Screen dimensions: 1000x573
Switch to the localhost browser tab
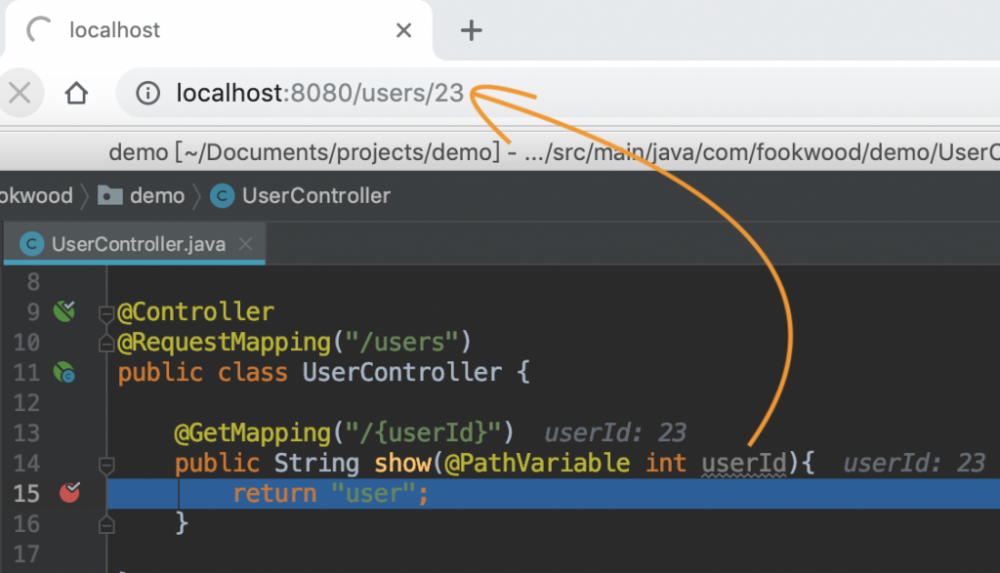tap(114, 31)
